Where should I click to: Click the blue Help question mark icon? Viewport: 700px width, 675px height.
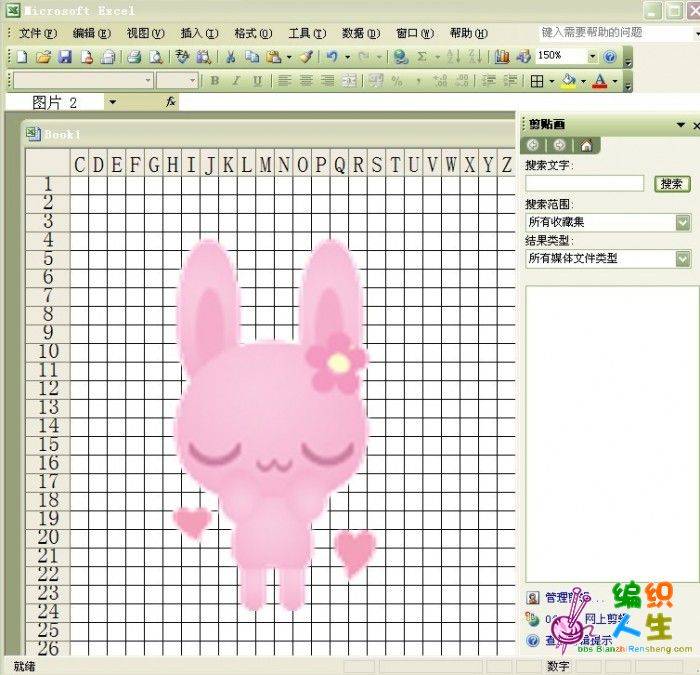pyautogui.click(x=610, y=57)
